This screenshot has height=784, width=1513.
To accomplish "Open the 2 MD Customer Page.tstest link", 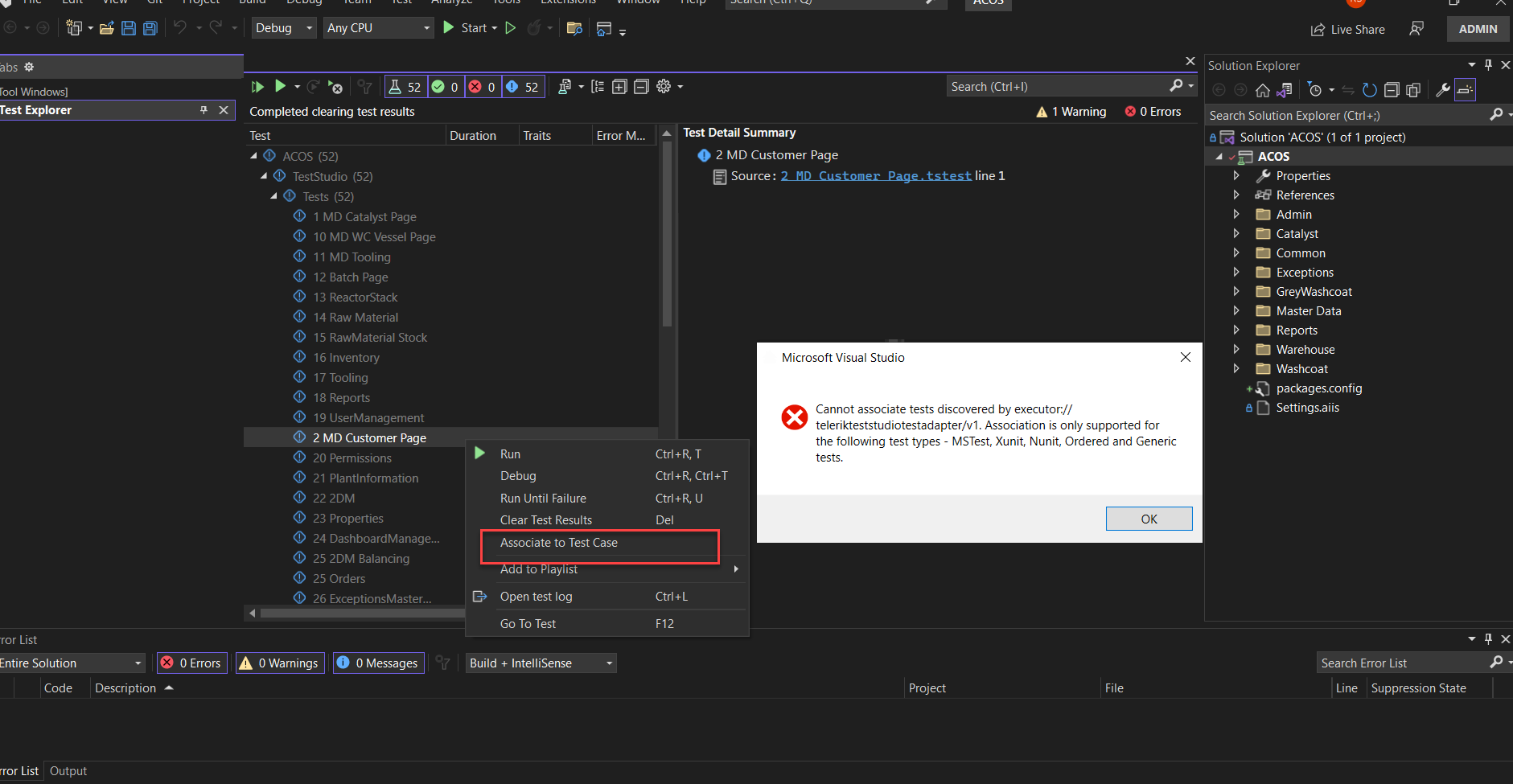I will click(876, 175).
